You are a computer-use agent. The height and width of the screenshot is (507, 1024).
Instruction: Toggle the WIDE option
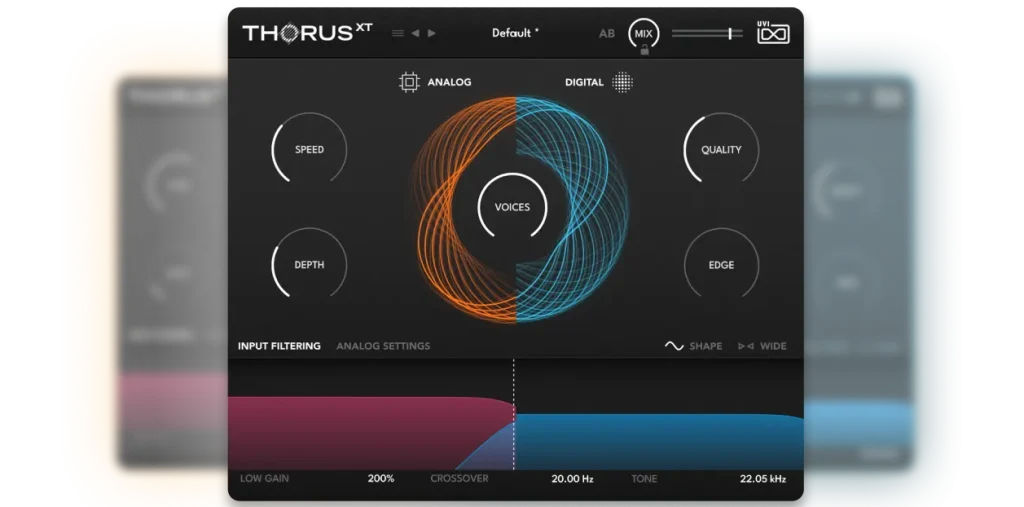pos(773,346)
